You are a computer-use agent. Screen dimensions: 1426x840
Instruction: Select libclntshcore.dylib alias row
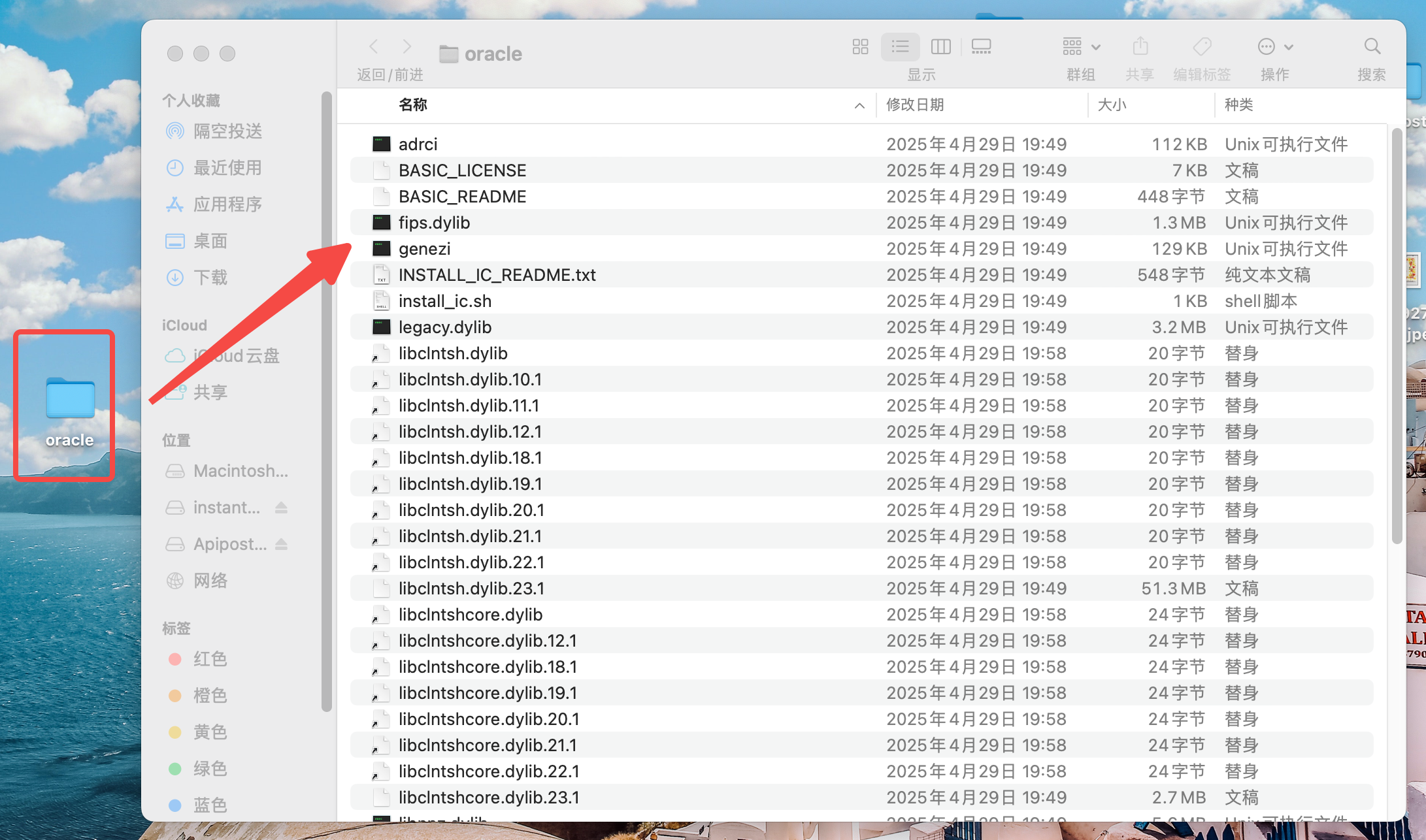pos(861,615)
